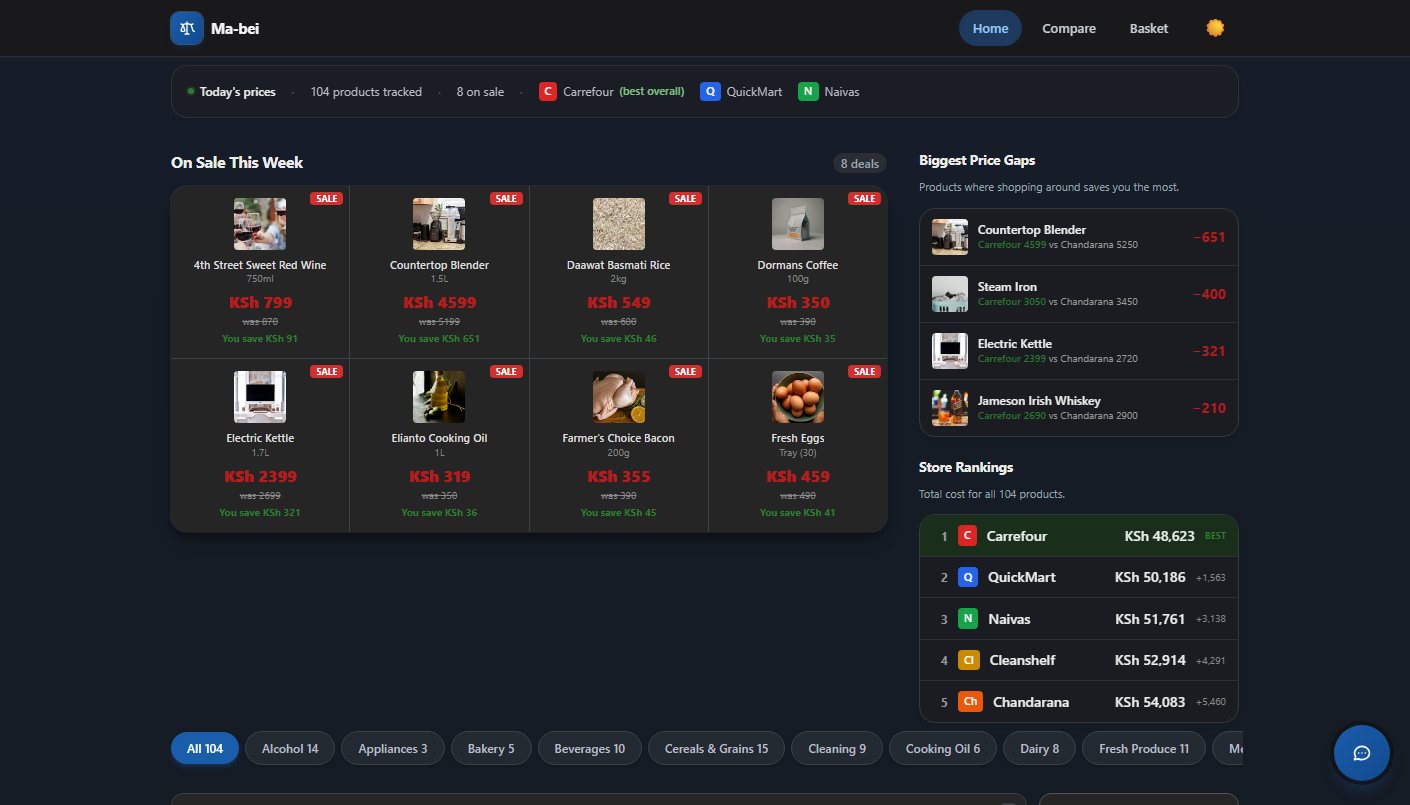
Task: Click the Jameson Irish Whiskey thumbnail
Action: (950, 408)
